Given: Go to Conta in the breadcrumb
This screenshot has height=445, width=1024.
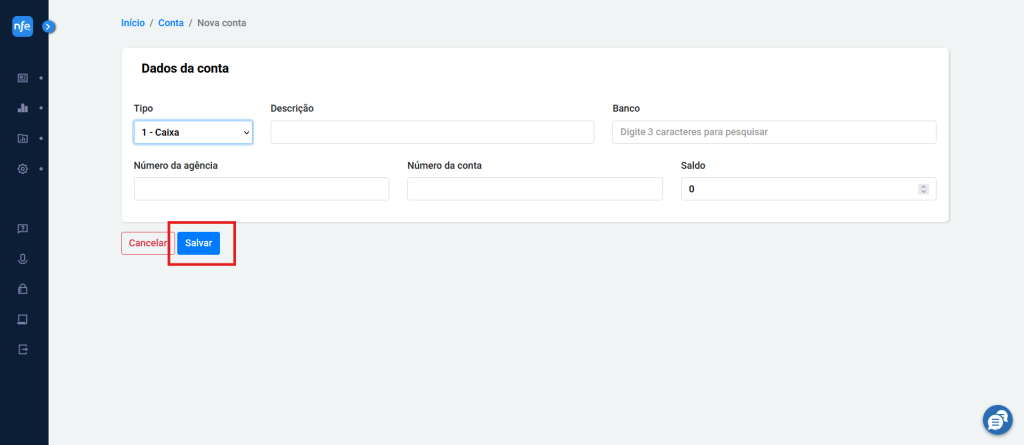Looking at the screenshot, I should pyautogui.click(x=171, y=23).
